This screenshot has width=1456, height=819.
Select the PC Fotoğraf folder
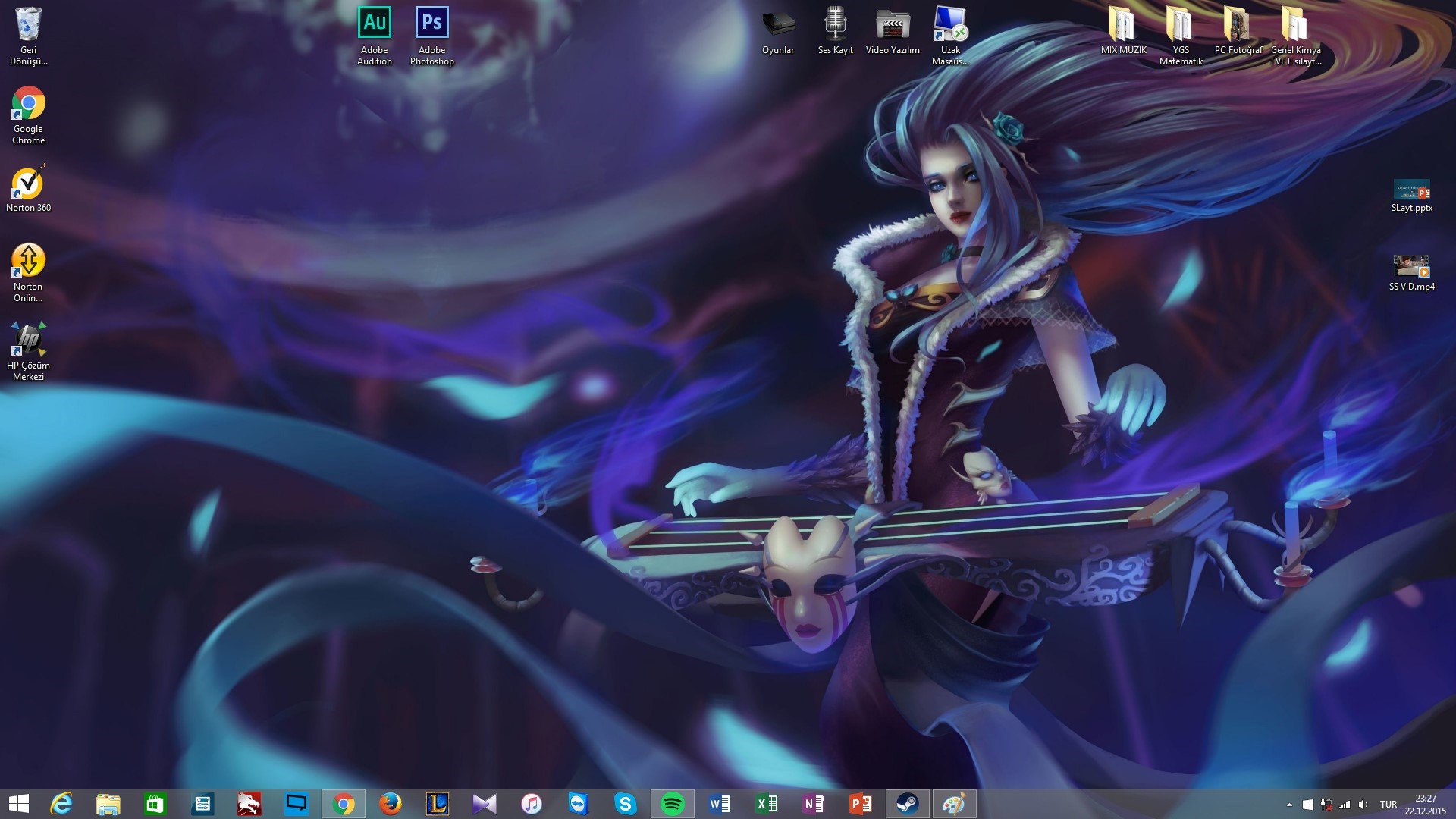(x=1238, y=31)
